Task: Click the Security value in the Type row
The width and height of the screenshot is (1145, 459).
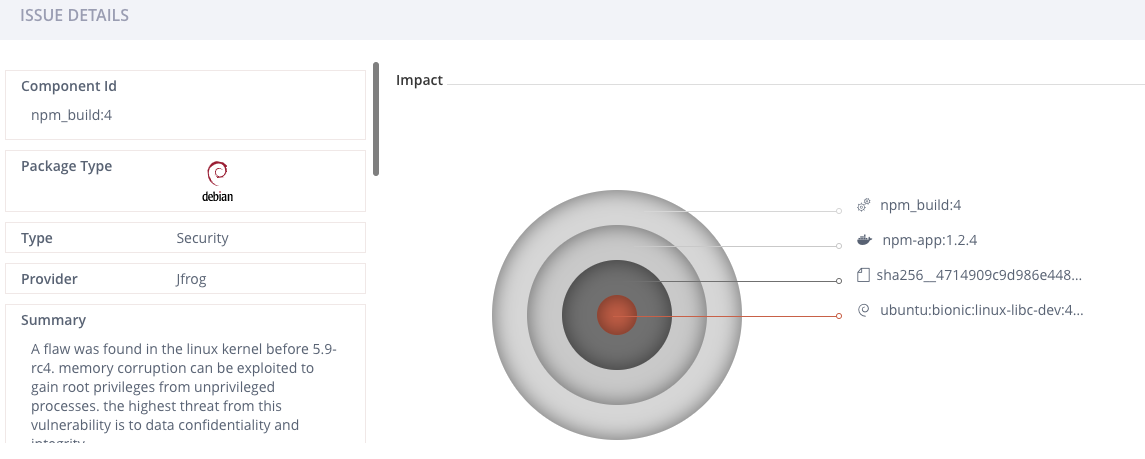Action: click(x=202, y=238)
